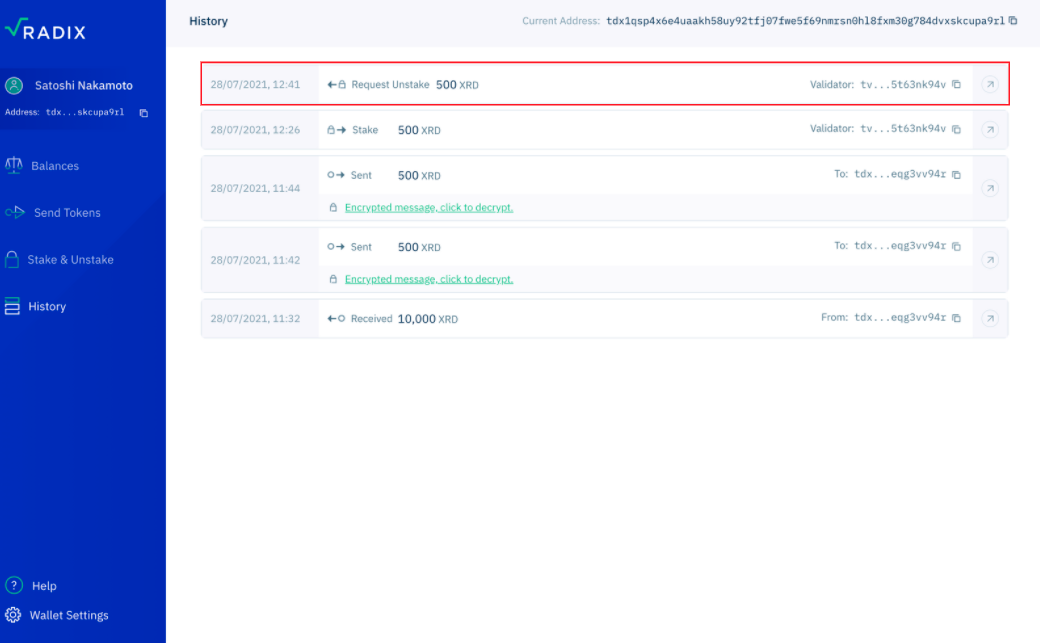Click the From address in Received row
This screenshot has height=643, width=1040.
pos(900,317)
